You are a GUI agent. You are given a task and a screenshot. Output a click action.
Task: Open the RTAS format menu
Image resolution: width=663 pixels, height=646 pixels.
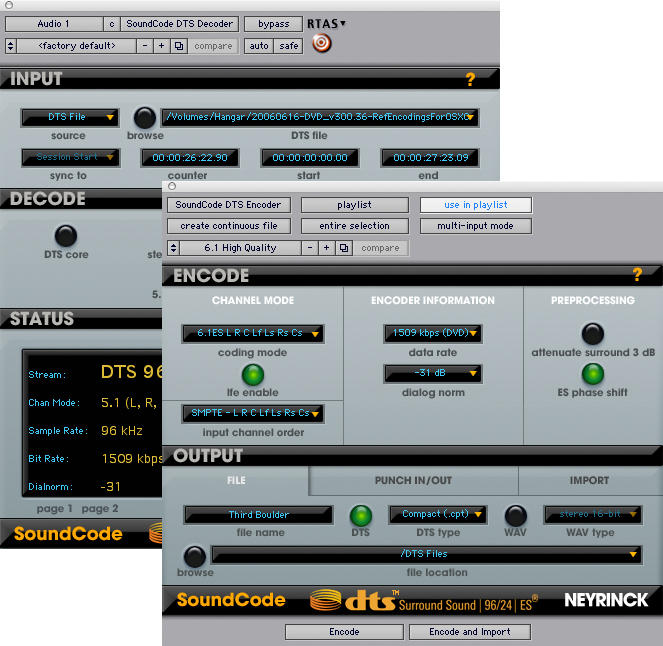click(326, 24)
